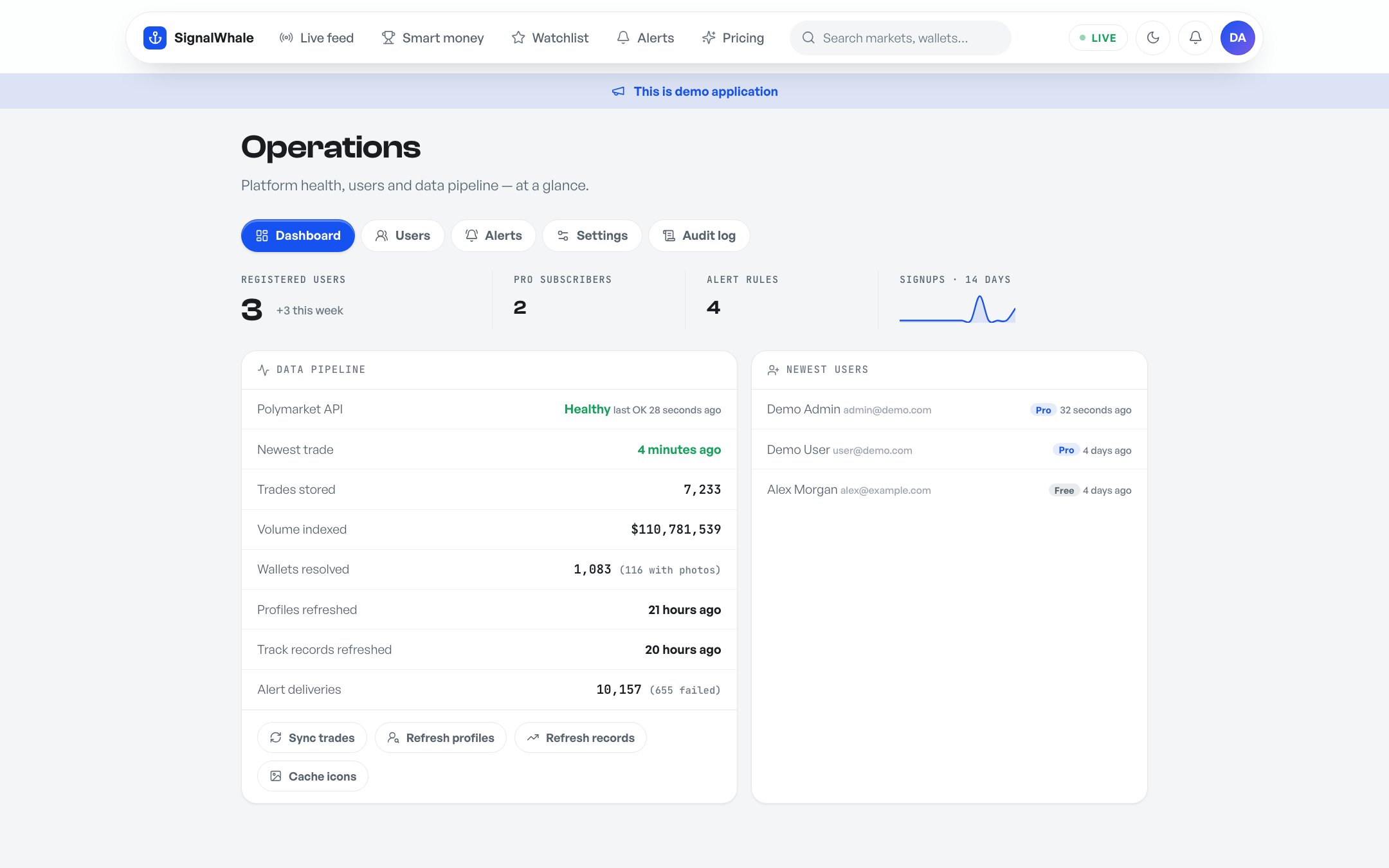This screenshot has width=1389, height=868.
Task: Switch to the Alerts operations tab
Action: tap(493, 236)
